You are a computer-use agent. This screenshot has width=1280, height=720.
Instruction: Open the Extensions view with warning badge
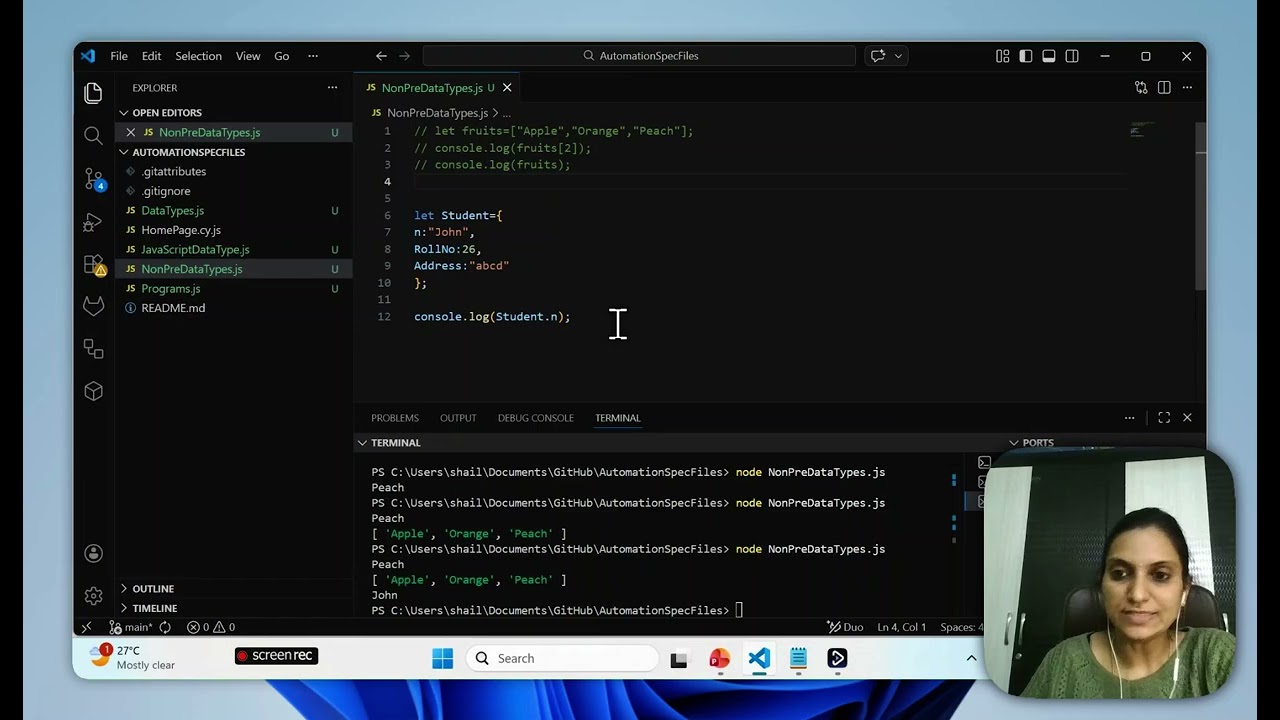tap(94, 265)
